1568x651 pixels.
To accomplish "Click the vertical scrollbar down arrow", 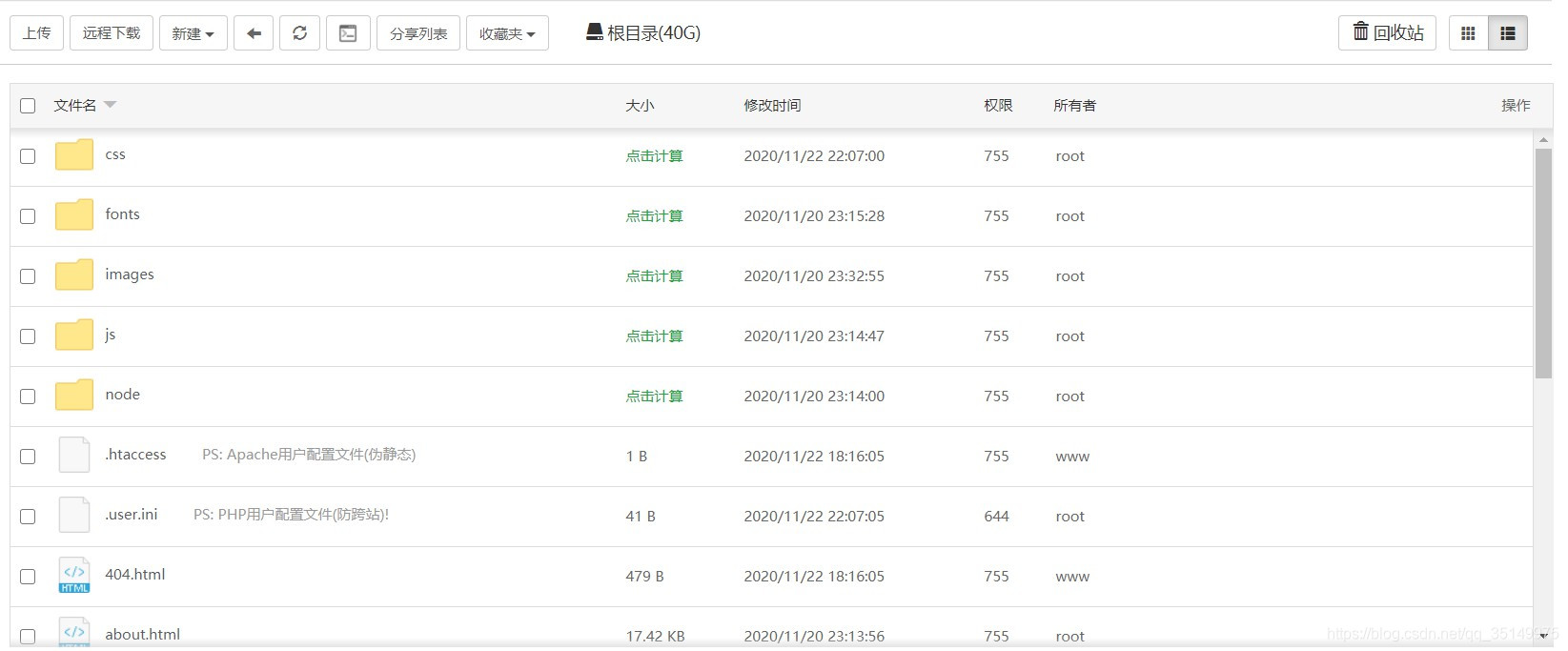I will pyautogui.click(x=1543, y=635).
